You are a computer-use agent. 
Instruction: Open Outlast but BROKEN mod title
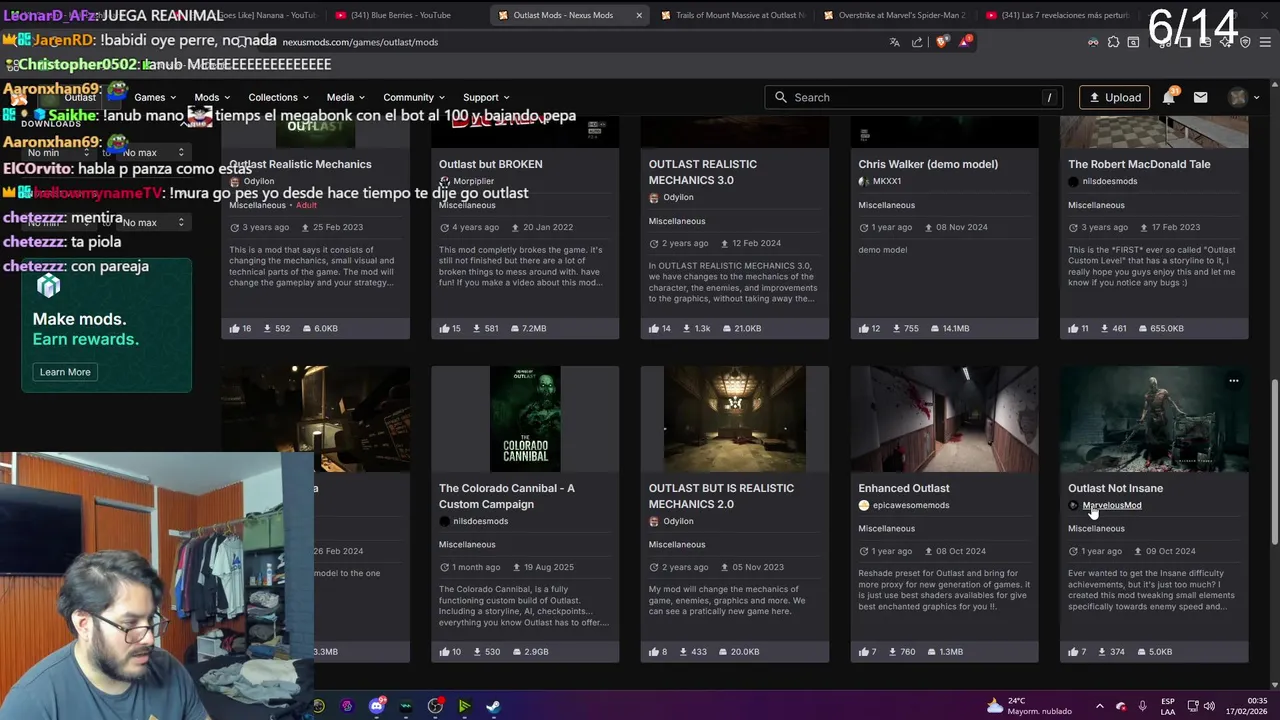click(491, 164)
